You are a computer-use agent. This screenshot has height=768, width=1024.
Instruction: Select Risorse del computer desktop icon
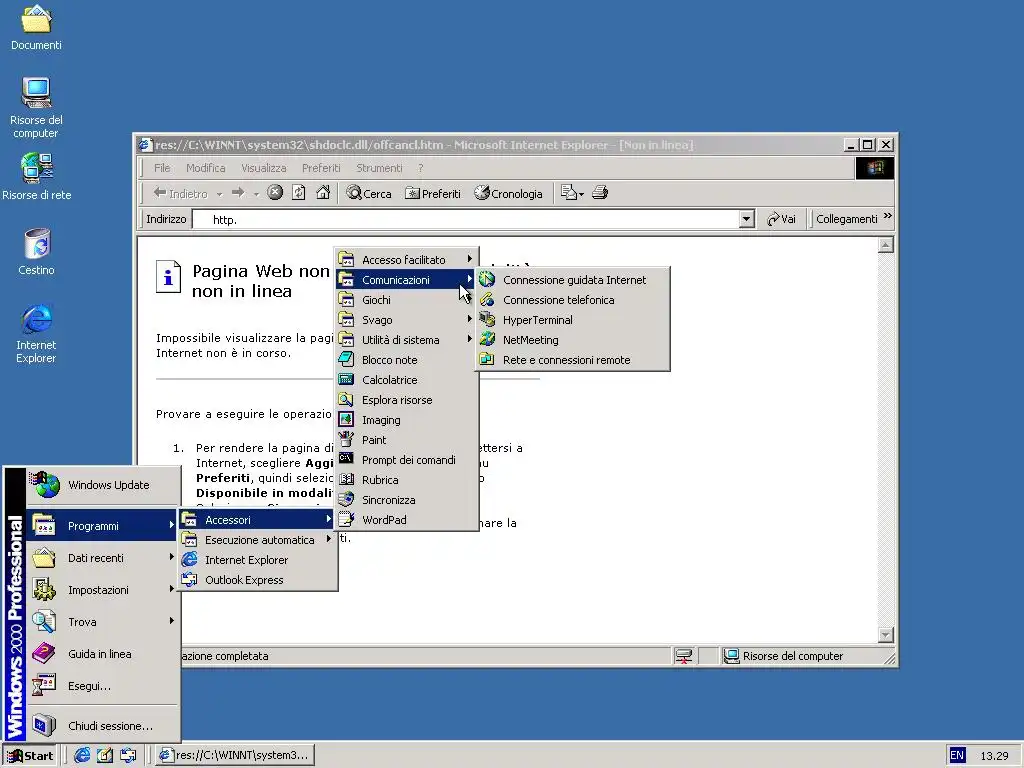click(36, 108)
